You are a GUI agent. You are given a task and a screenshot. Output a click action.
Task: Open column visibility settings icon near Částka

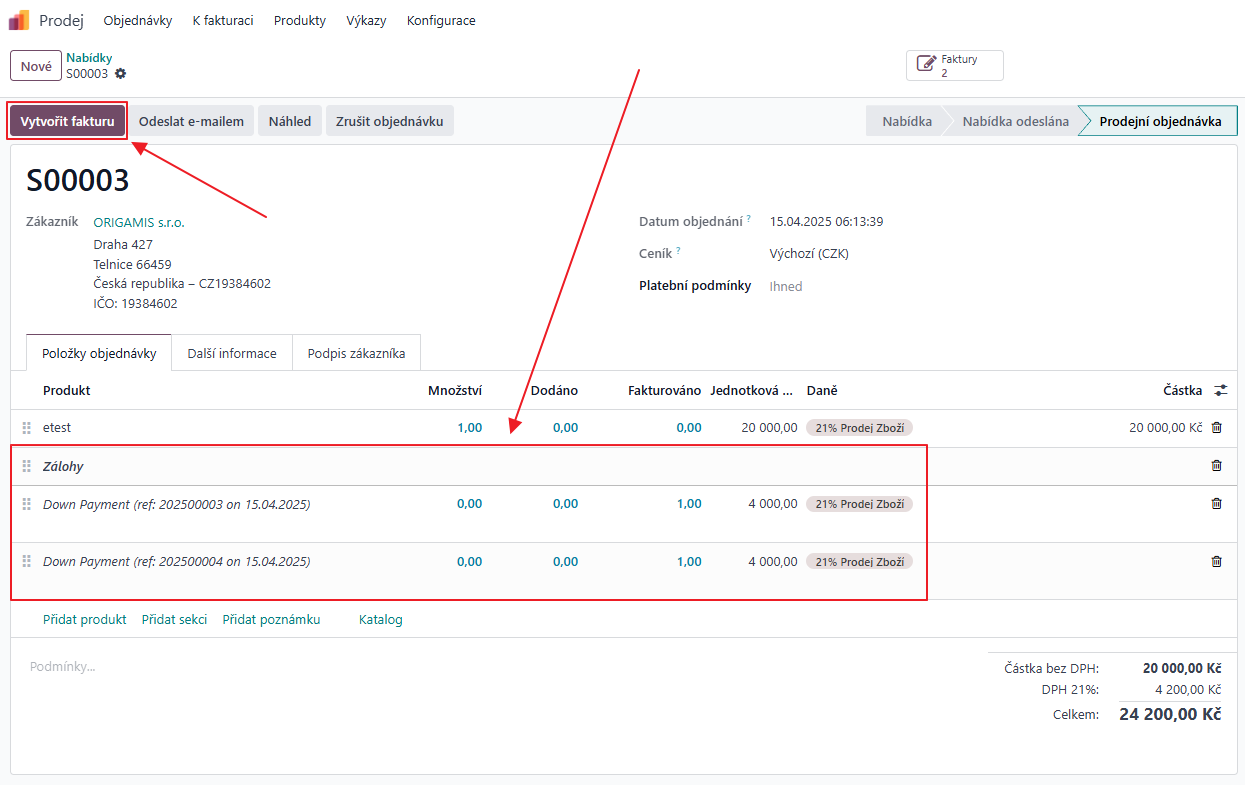[x=1220, y=390]
